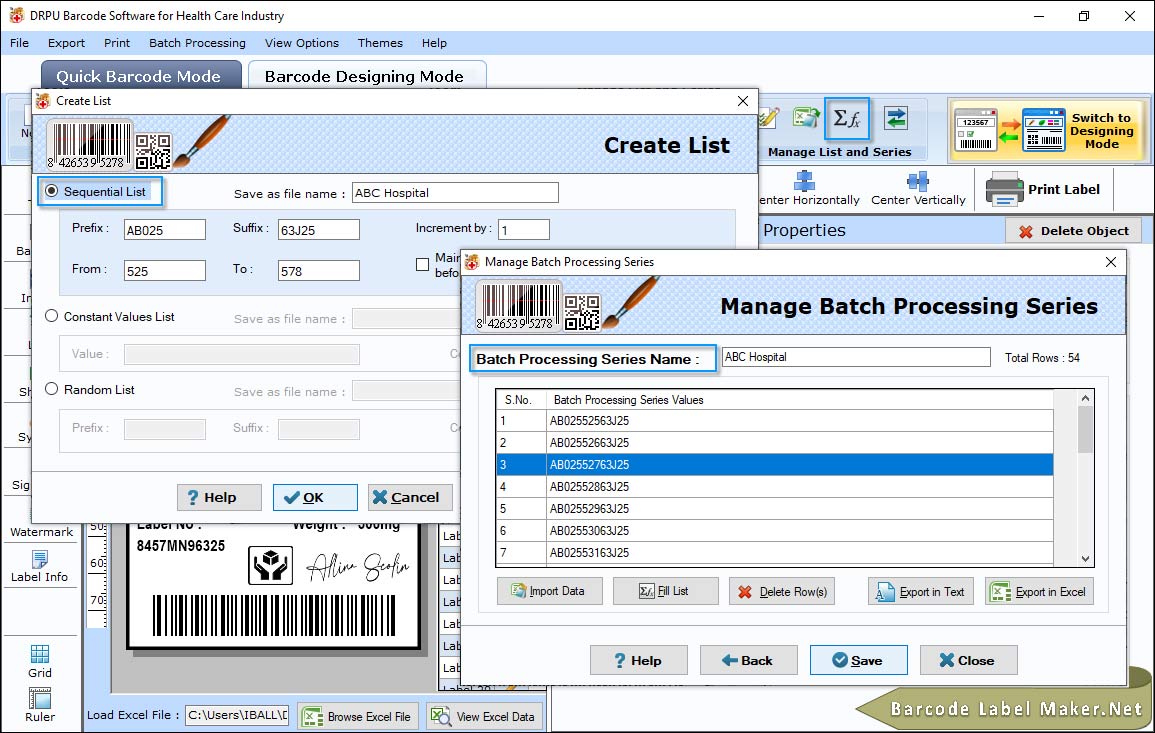Viewport: 1155px width, 733px height.
Task: Open the Batch Processing menu
Action: point(197,43)
